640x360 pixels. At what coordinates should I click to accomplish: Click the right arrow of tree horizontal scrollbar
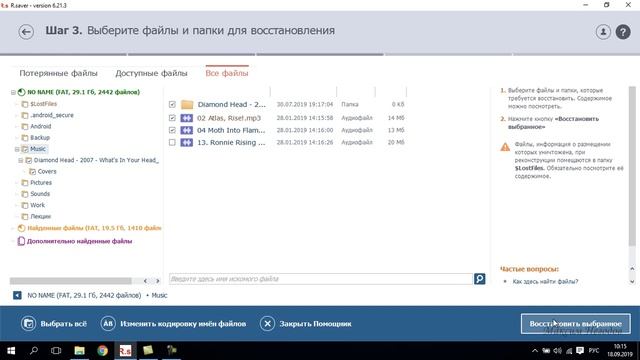pyautogui.click(x=158, y=281)
